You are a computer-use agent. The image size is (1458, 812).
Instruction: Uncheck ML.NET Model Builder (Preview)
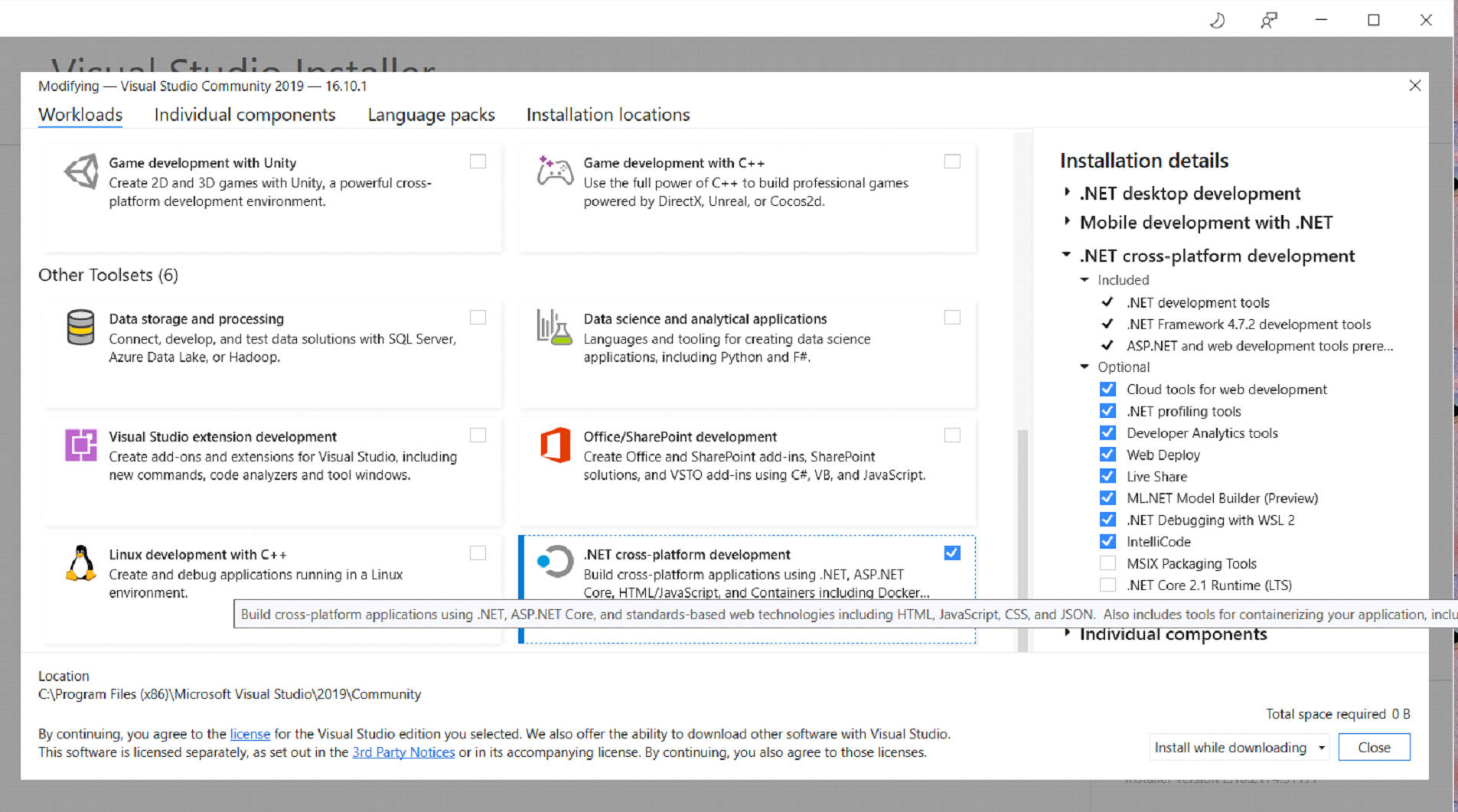pyautogui.click(x=1107, y=498)
